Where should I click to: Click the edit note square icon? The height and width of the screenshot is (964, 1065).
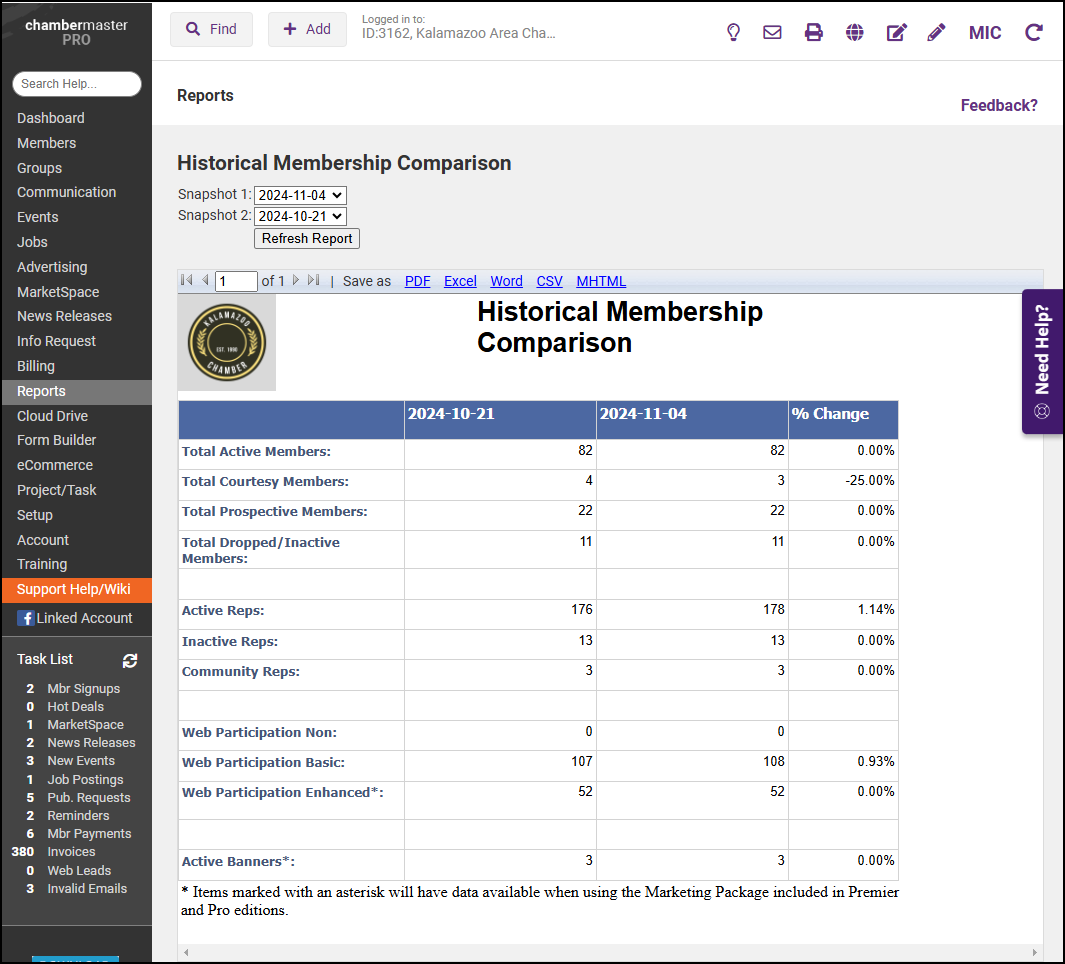pos(896,32)
